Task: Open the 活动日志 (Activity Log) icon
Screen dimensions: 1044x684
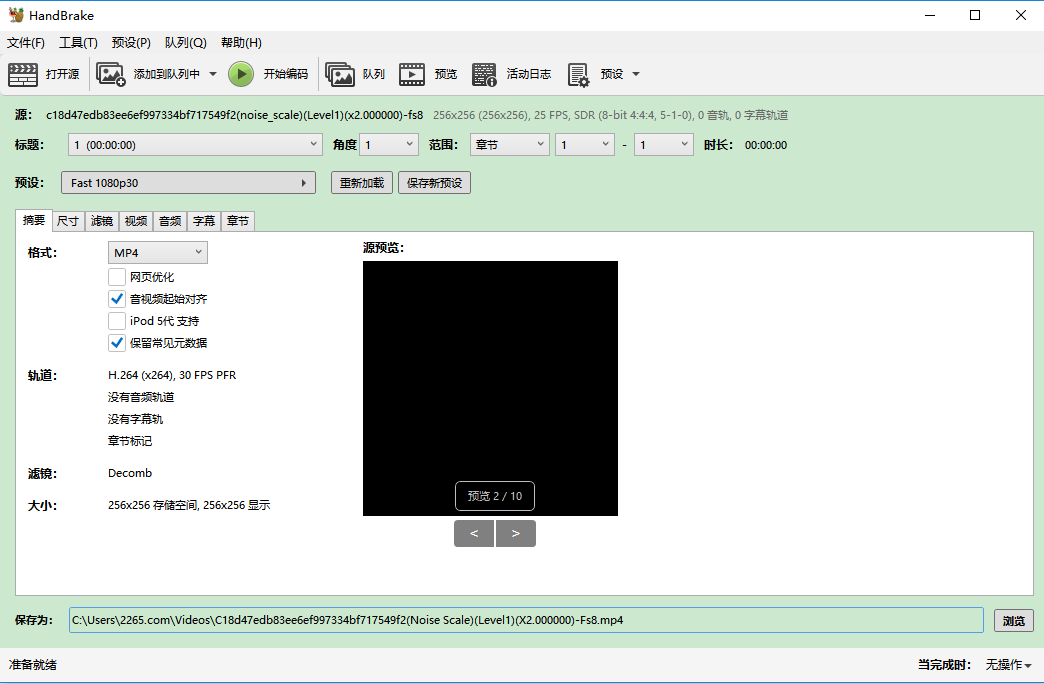Action: pos(485,74)
